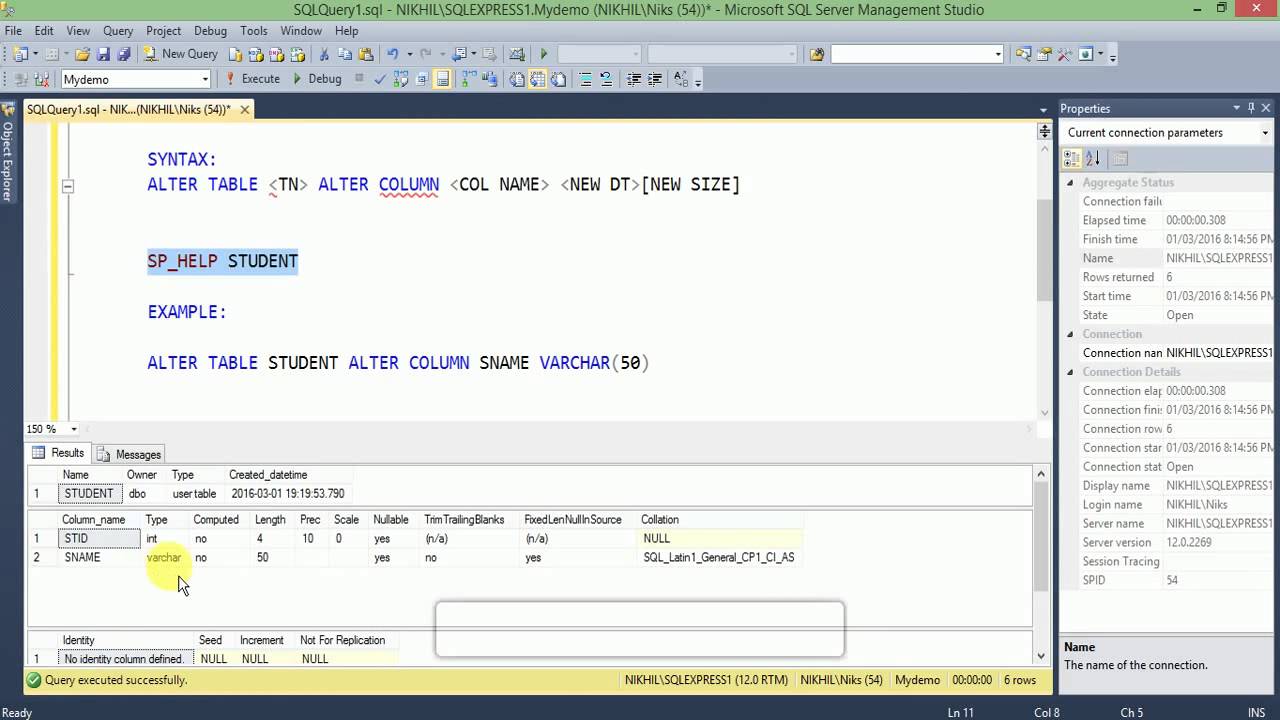Collapse the Connection Details section
1280x720 pixels.
(x=1070, y=372)
